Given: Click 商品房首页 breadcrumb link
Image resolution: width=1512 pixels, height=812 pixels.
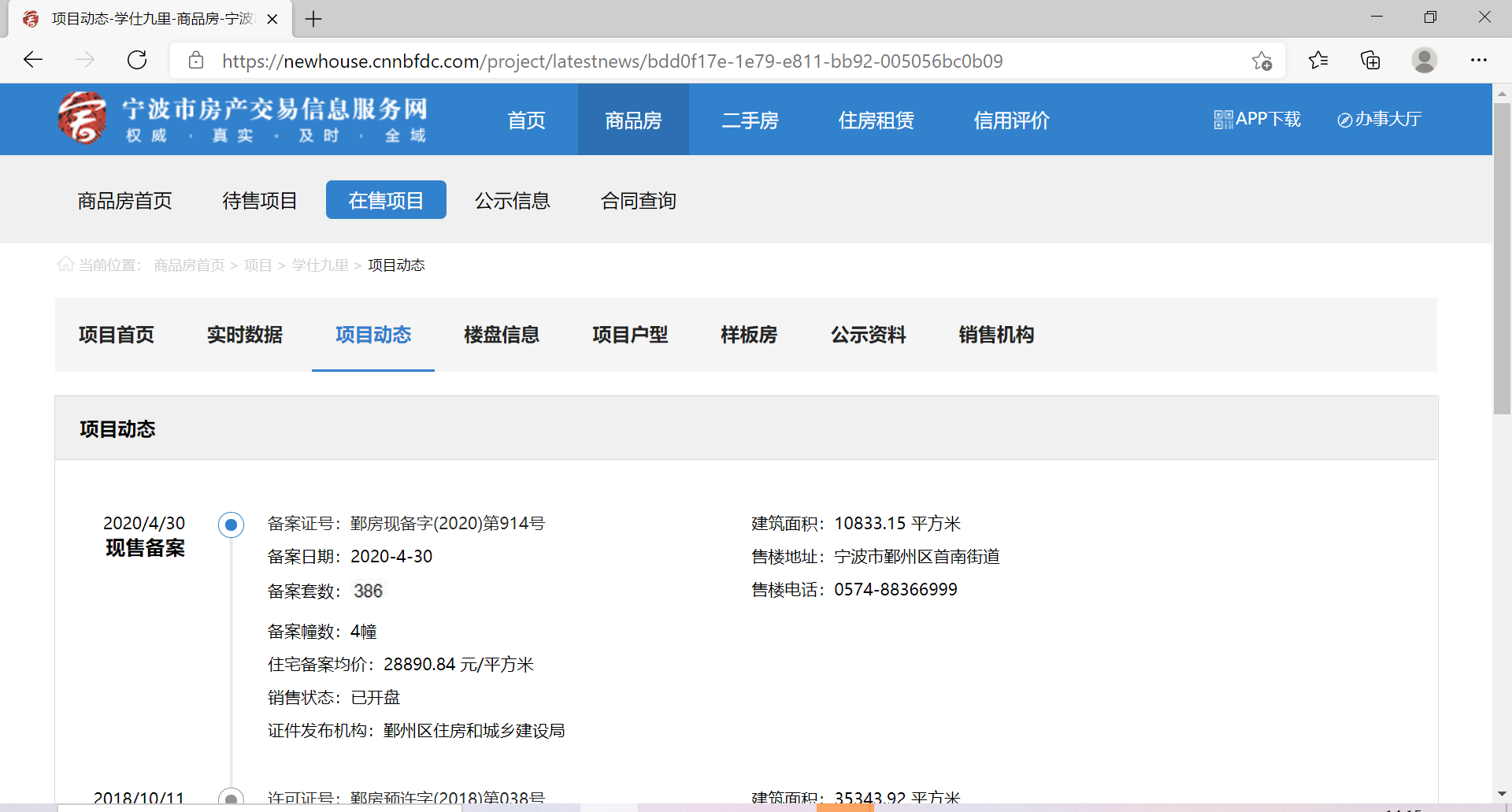Looking at the screenshot, I should [189, 265].
